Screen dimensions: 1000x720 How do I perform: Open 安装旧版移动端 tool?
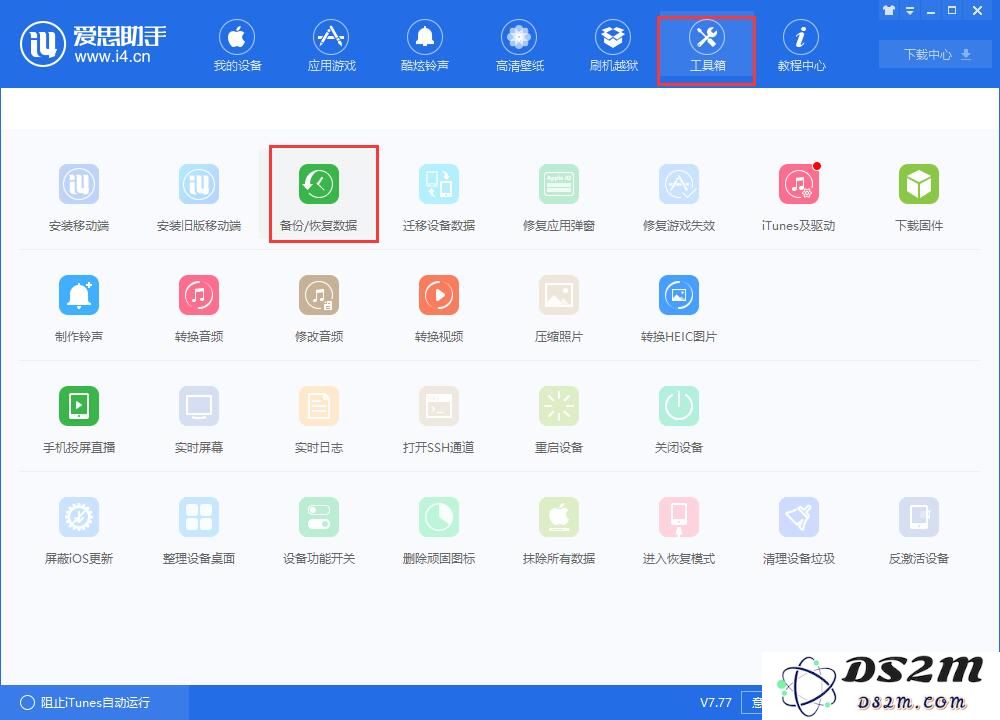(x=199, y=198)
